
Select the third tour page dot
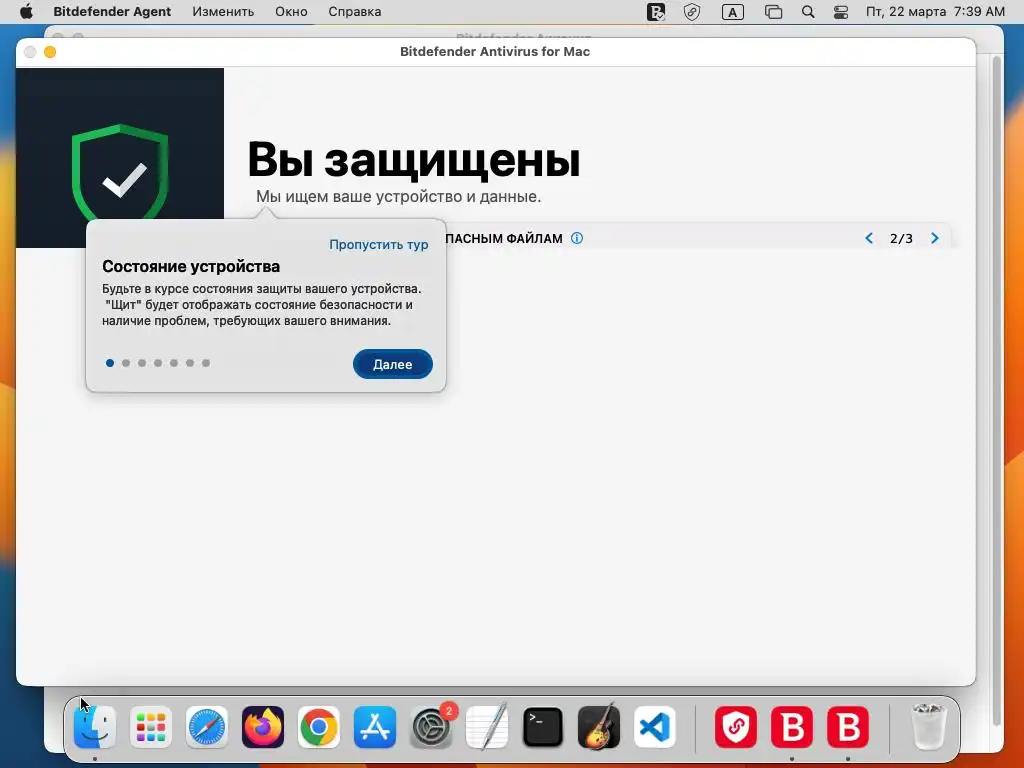point(142,363)
